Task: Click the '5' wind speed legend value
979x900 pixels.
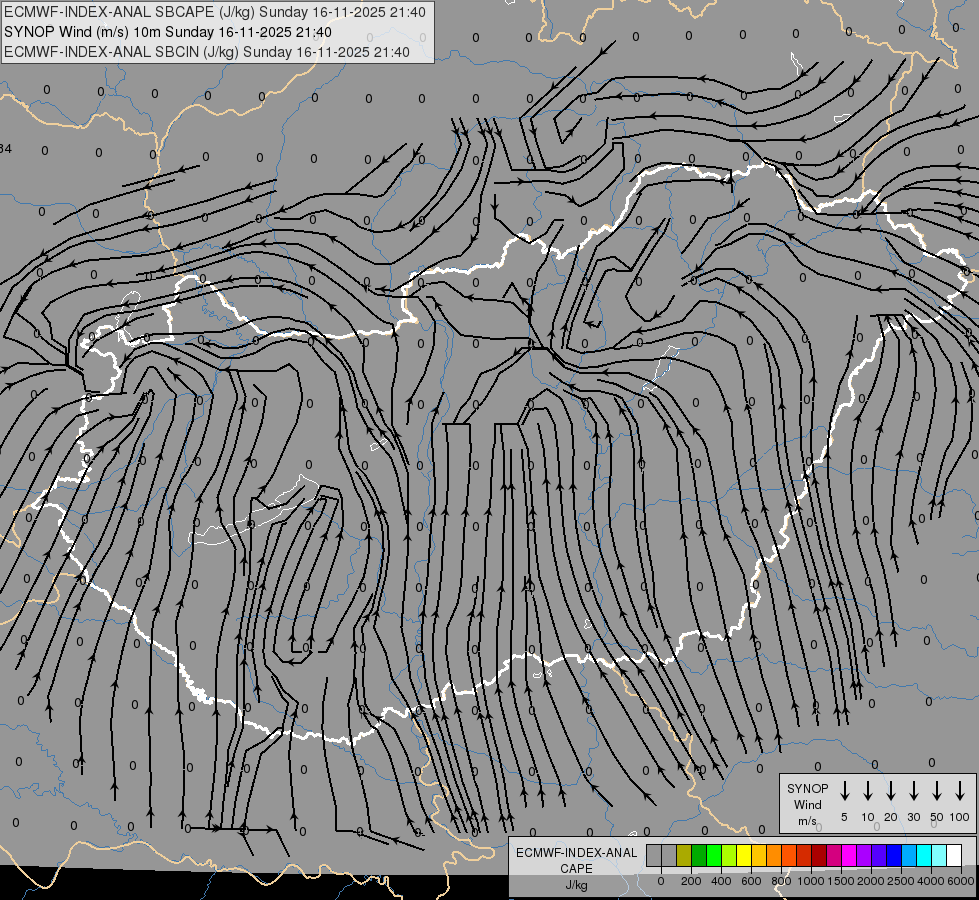Action: 844,817
